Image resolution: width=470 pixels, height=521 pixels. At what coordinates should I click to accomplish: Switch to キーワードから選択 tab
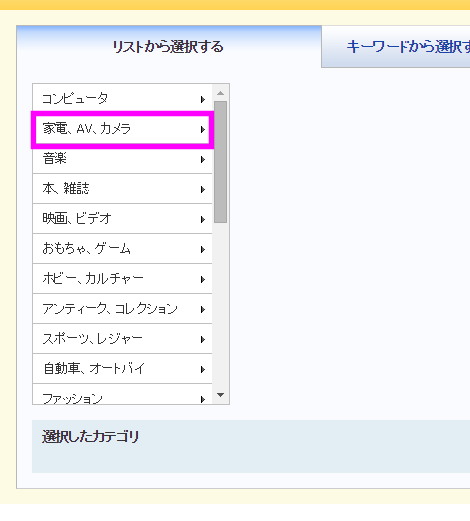coord(396,46)
